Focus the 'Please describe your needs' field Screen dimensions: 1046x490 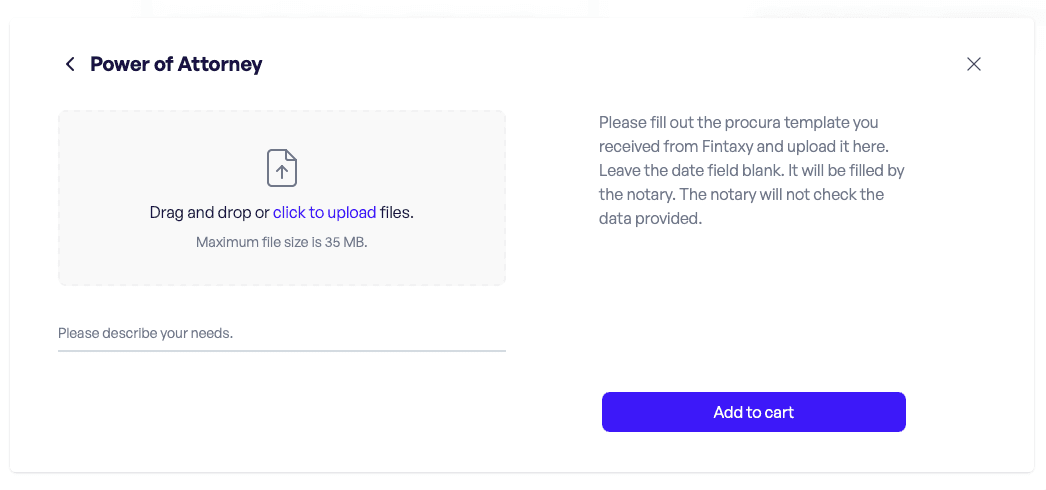(281, 333)
